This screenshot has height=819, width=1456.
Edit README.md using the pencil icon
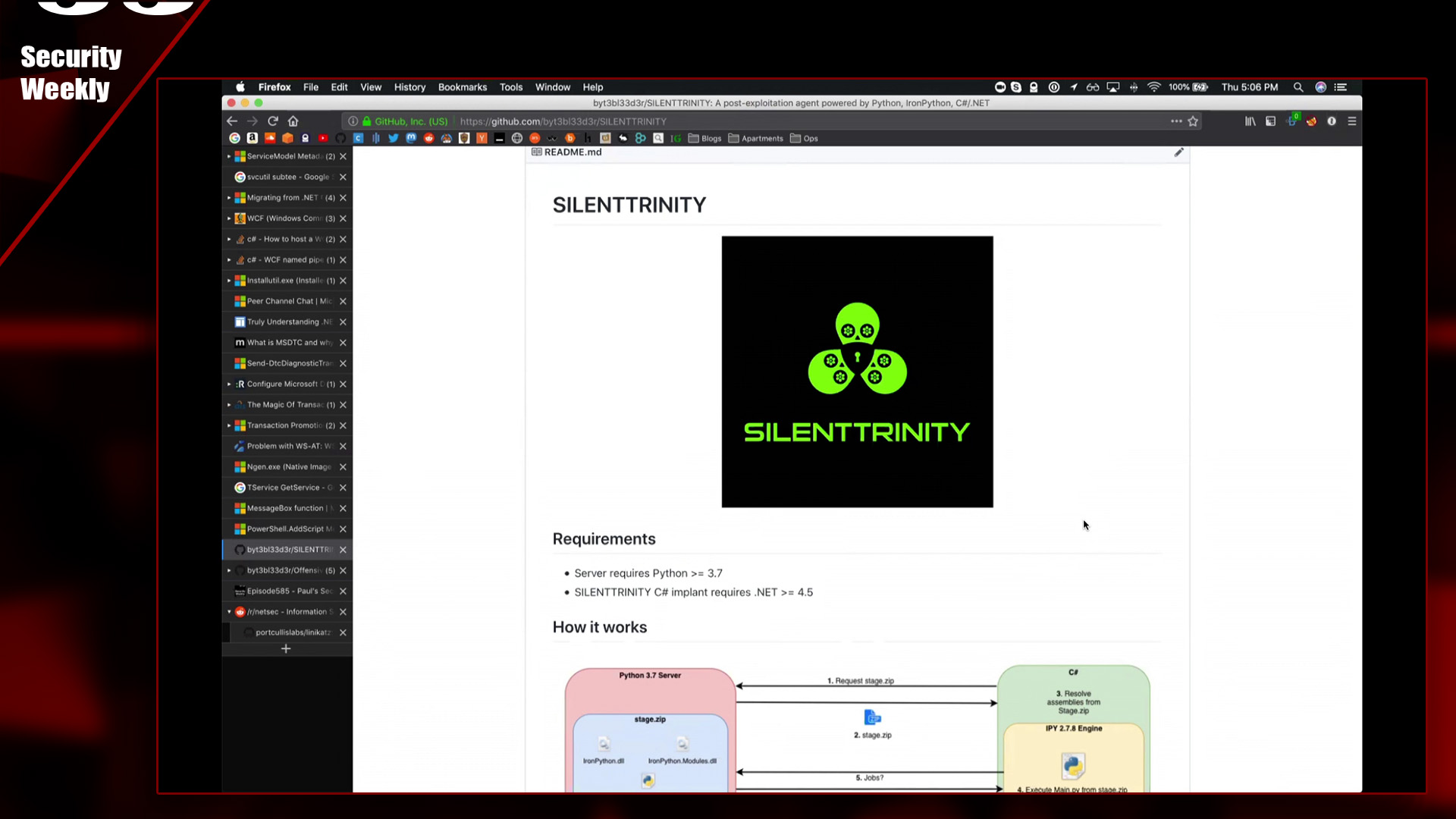click(1179, 152)
